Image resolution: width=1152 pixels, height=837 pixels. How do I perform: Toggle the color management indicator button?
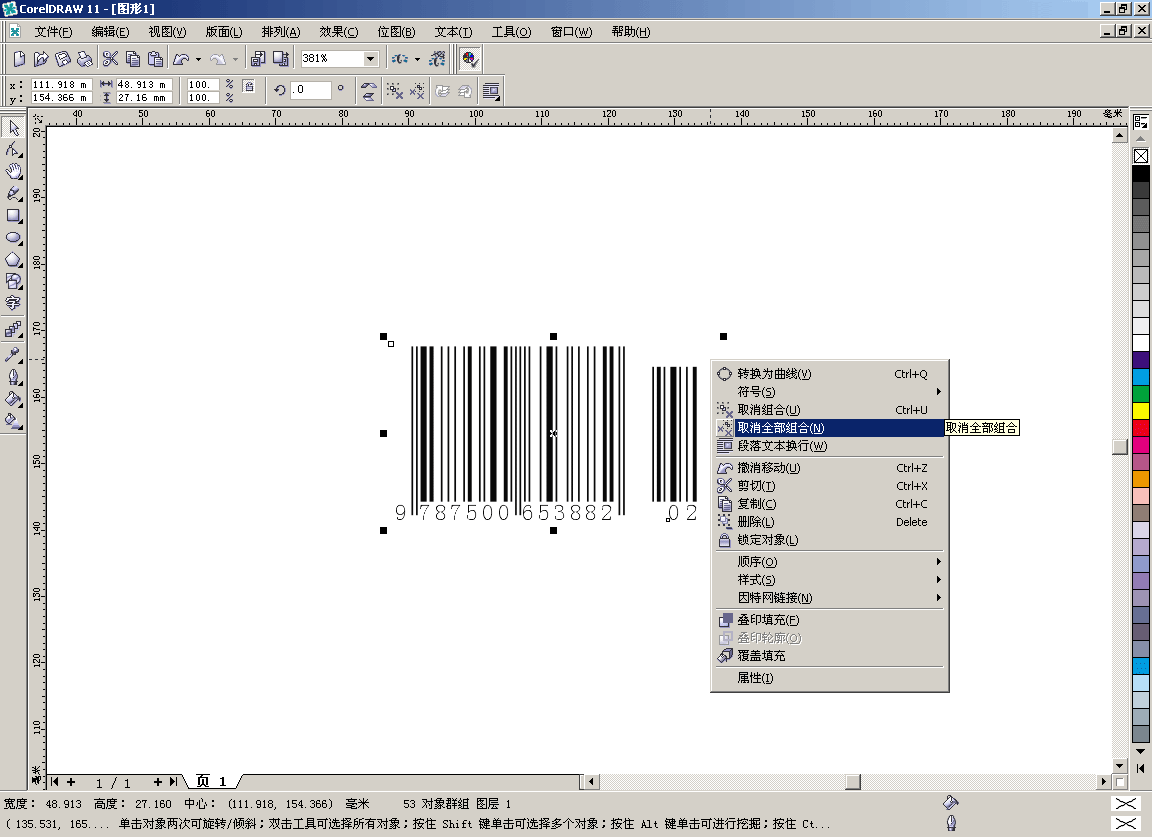(469, 59)
